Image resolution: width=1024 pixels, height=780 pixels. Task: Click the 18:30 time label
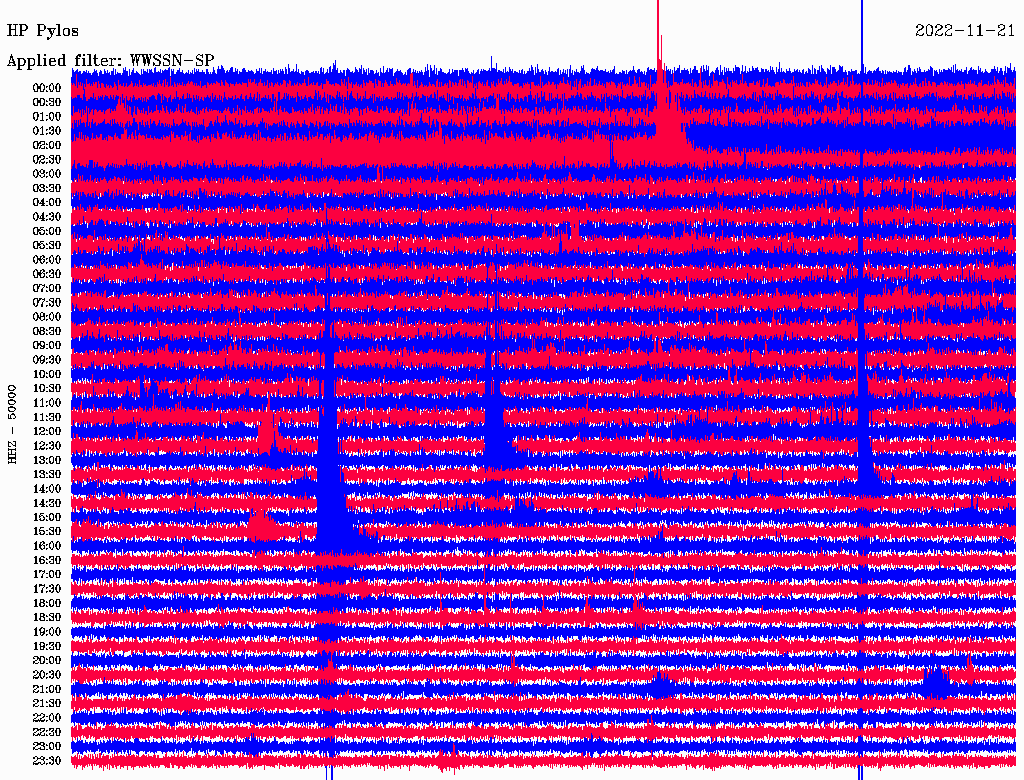tap(47, 617)
